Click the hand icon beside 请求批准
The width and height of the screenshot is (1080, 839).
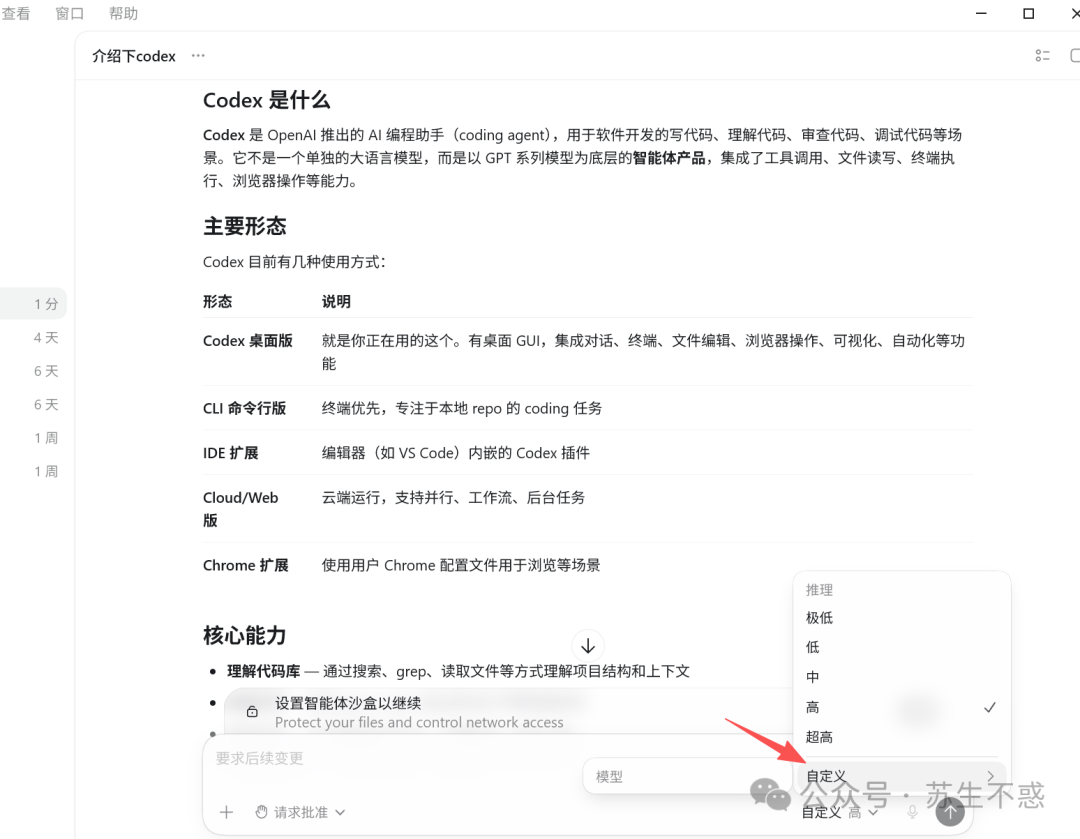261,812
